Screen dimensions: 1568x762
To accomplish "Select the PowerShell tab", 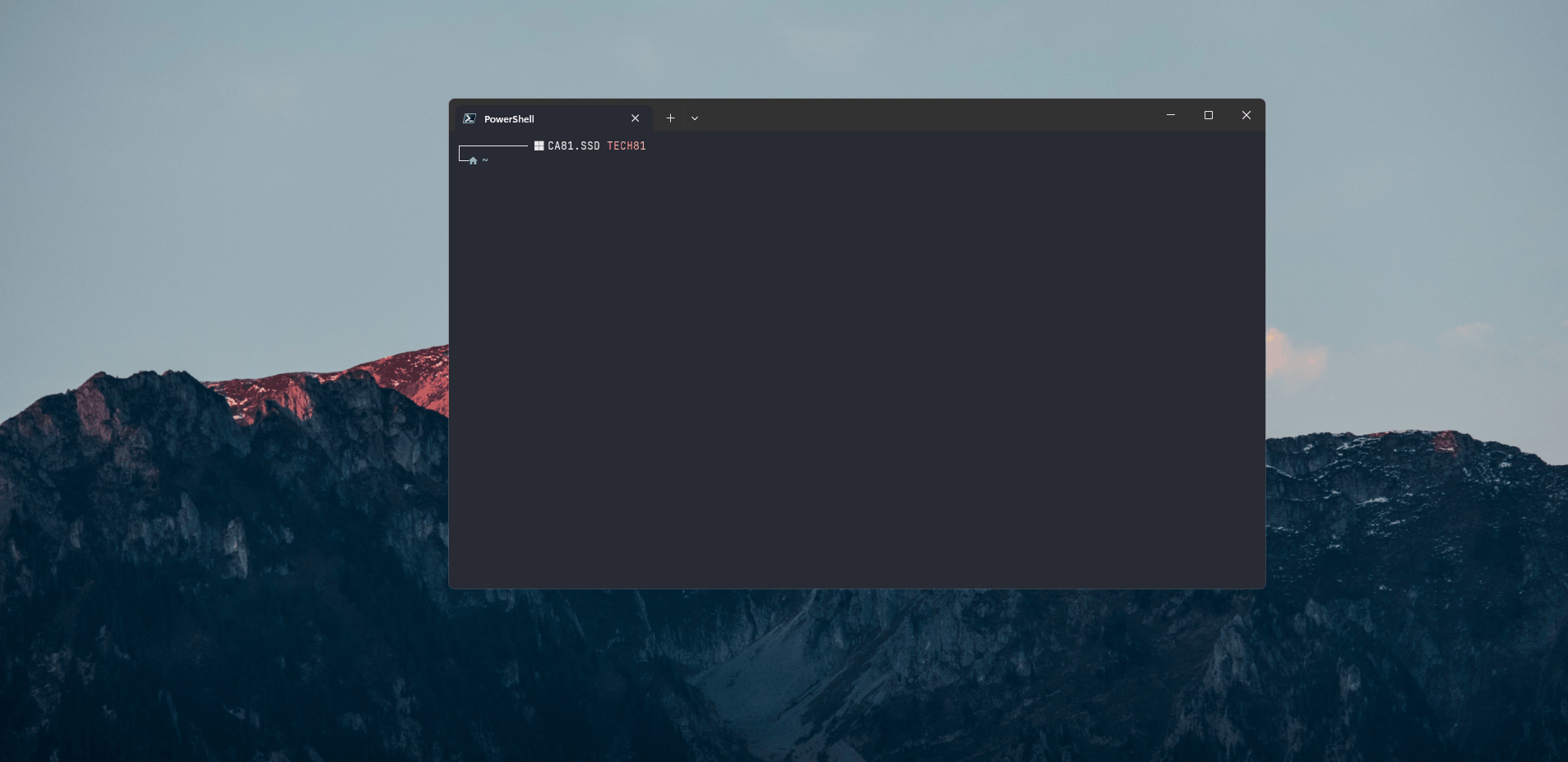I will (x=553, y=118).
